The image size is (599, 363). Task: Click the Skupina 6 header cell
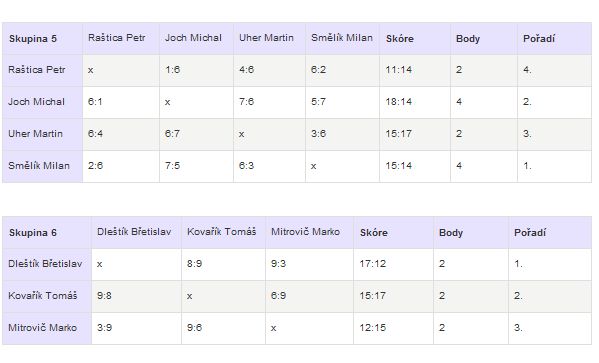pos(47,233)
